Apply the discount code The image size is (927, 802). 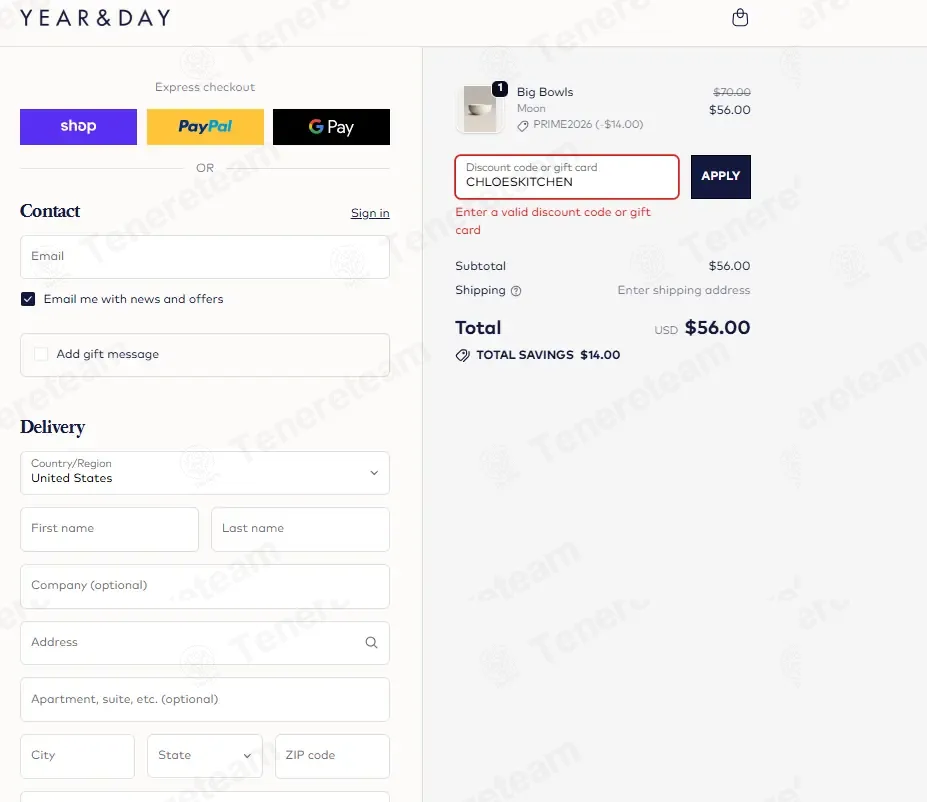(721, 177)
